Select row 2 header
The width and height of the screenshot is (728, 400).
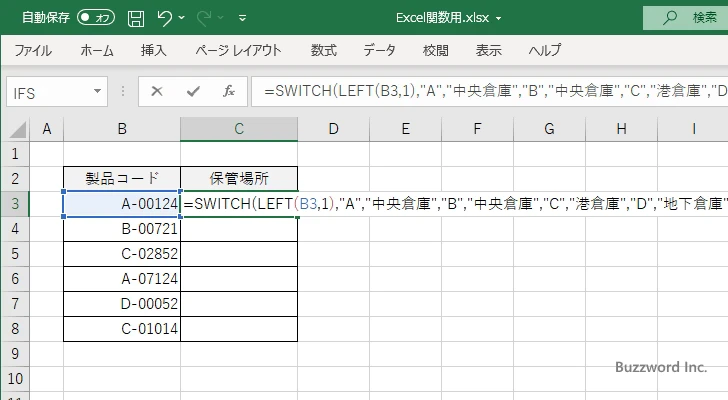(x=15, y=179)
